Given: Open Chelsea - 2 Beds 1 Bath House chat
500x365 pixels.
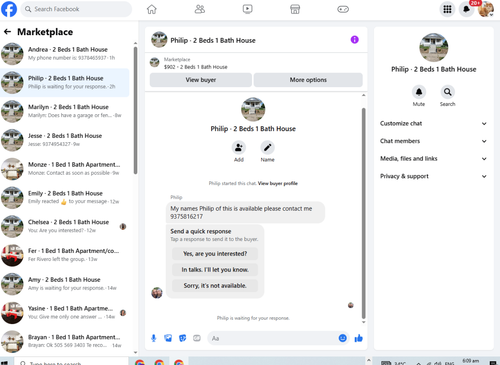Looking at the screenshot, I should point(65,226).
